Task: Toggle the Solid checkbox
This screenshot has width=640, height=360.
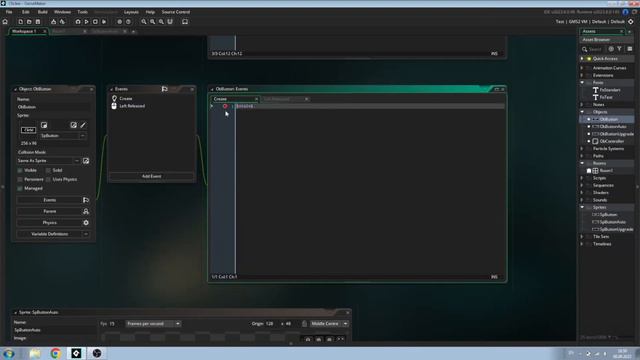Action: [49, 170]
